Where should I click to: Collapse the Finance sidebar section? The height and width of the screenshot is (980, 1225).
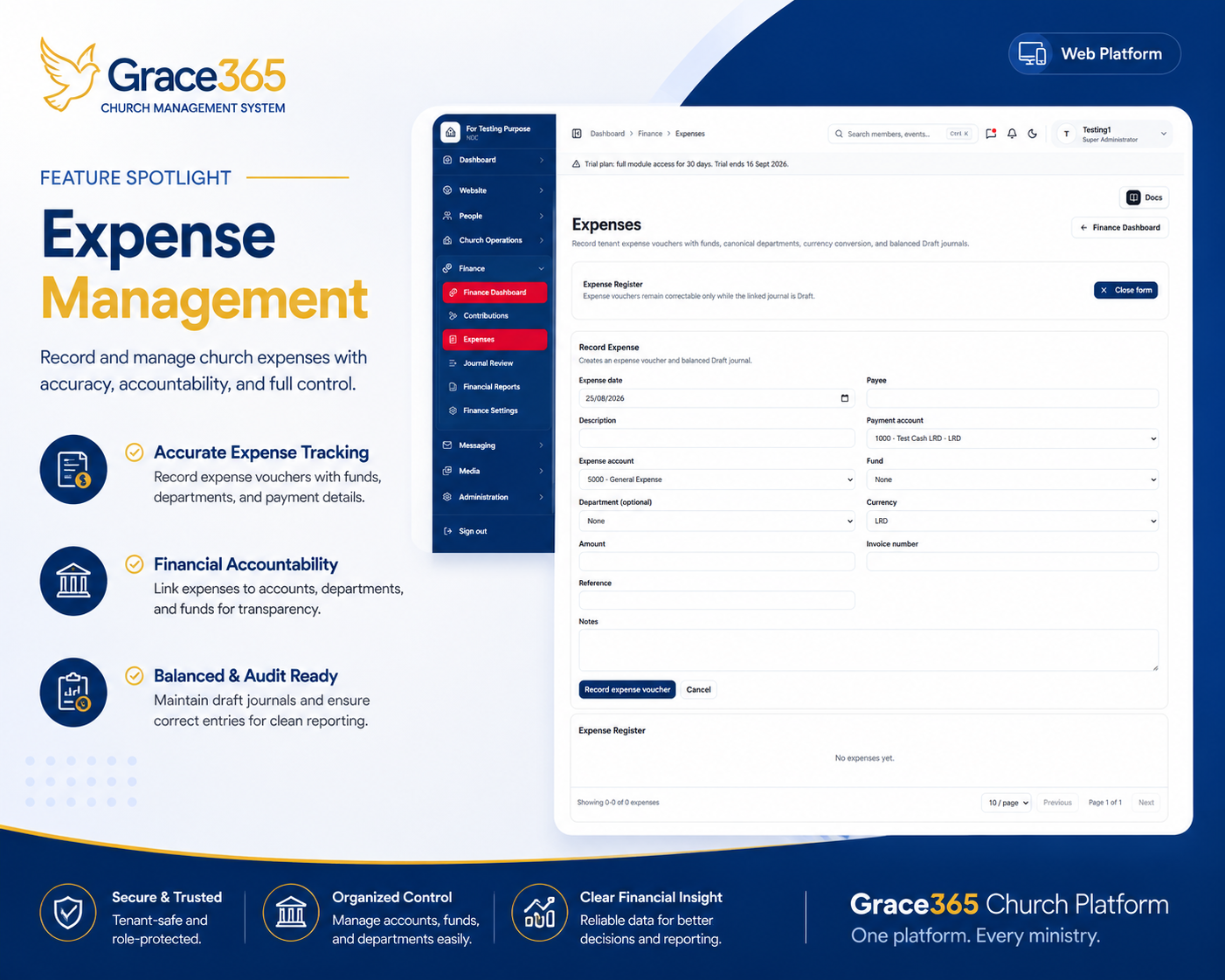click(542, 268)
